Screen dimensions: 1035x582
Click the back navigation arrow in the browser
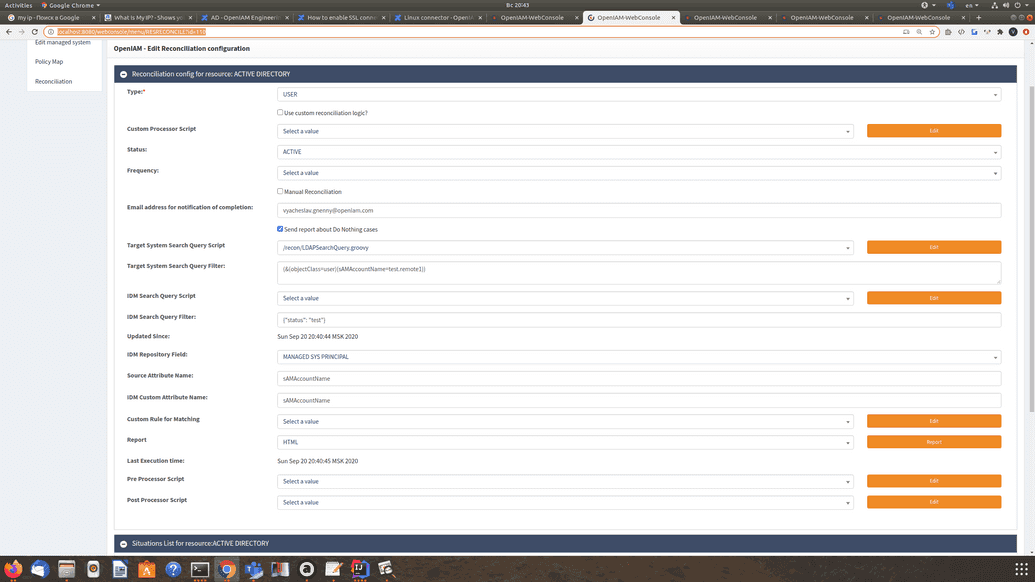click(9, 31)
